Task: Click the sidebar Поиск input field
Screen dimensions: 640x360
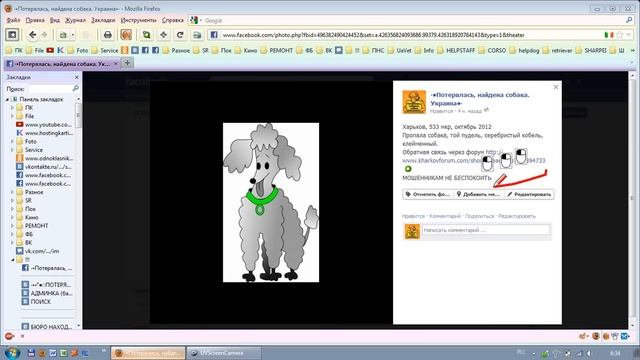Action: tap(49, 89)
